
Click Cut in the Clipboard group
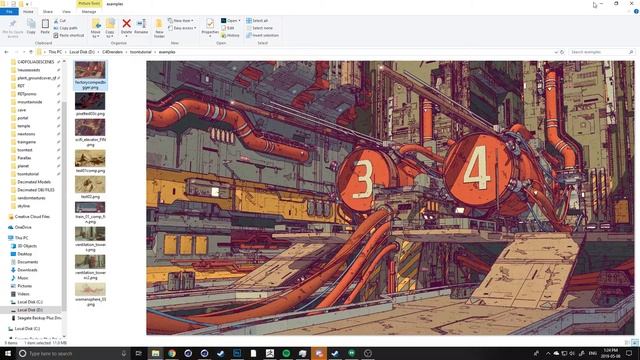(x=60, y=20)
